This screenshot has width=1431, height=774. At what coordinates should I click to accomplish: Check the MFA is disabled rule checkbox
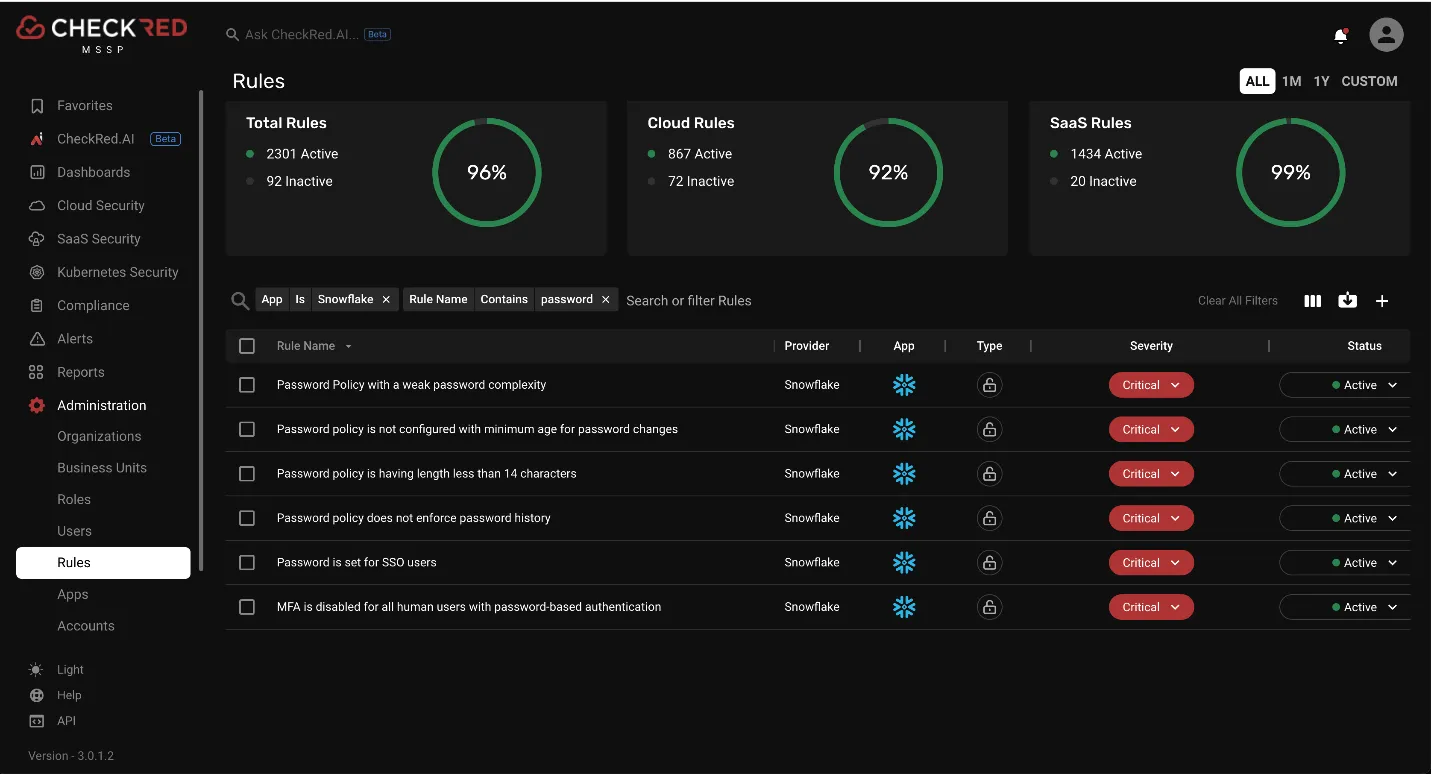(247, 607)
